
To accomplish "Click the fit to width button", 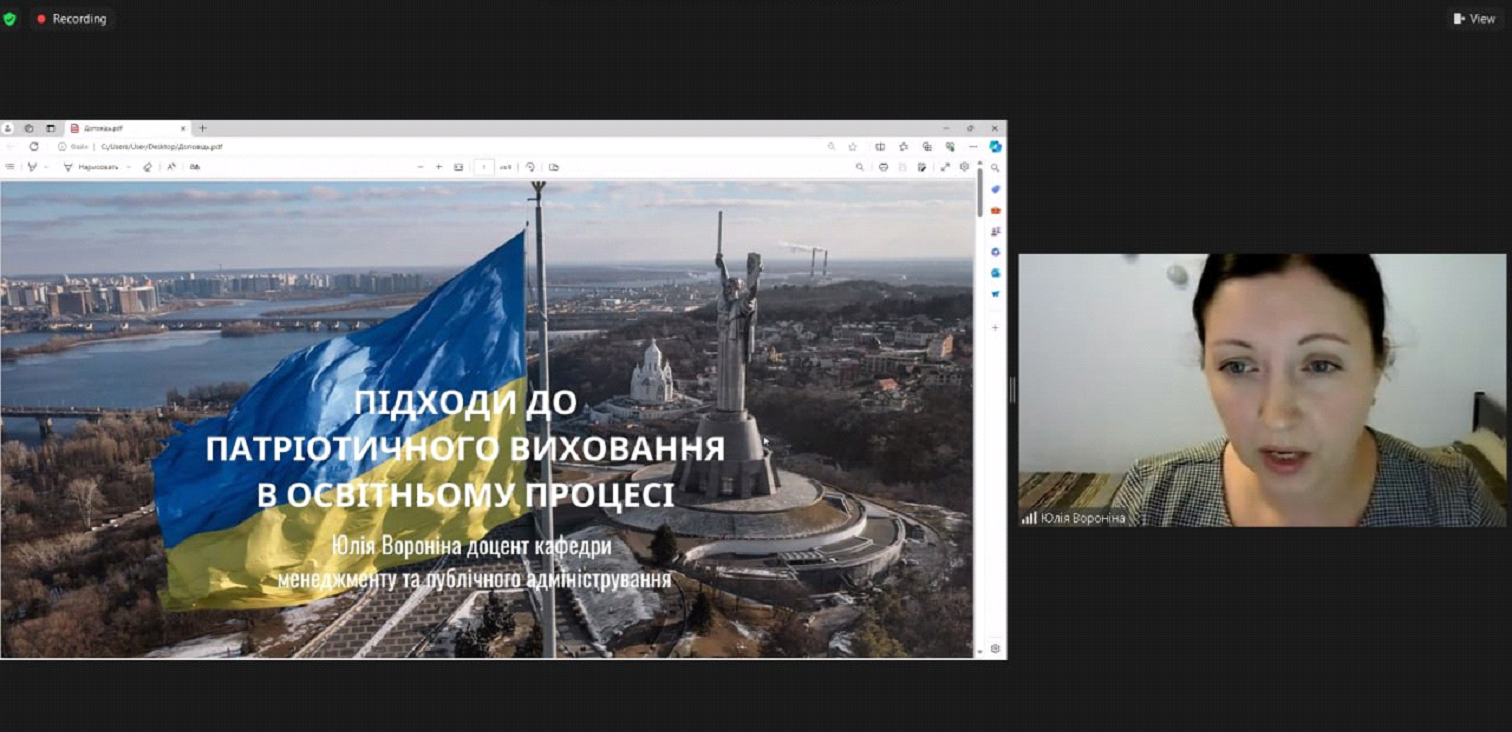I will click(x=458, y=167).
